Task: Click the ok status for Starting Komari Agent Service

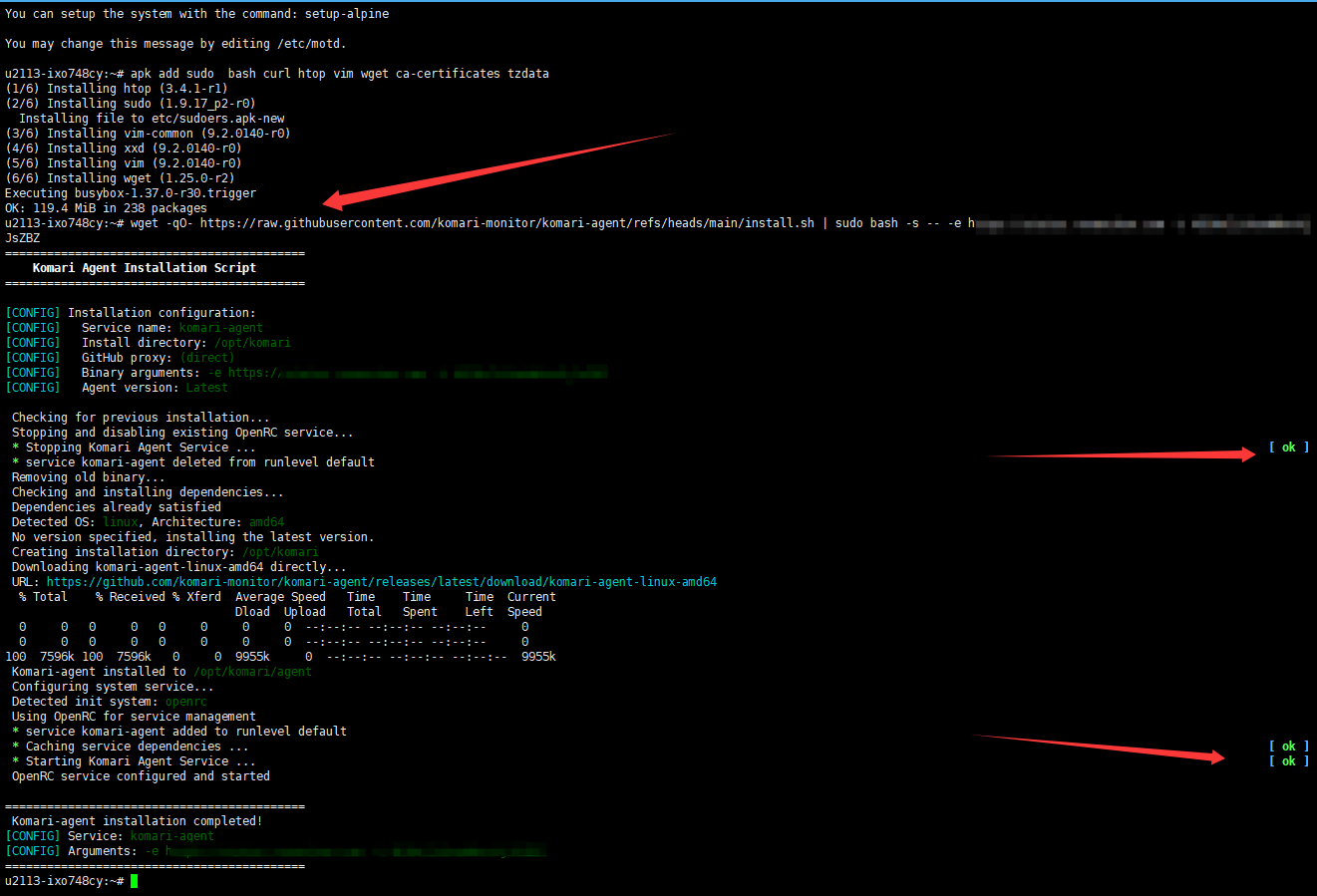Action: click(1288, 761)
